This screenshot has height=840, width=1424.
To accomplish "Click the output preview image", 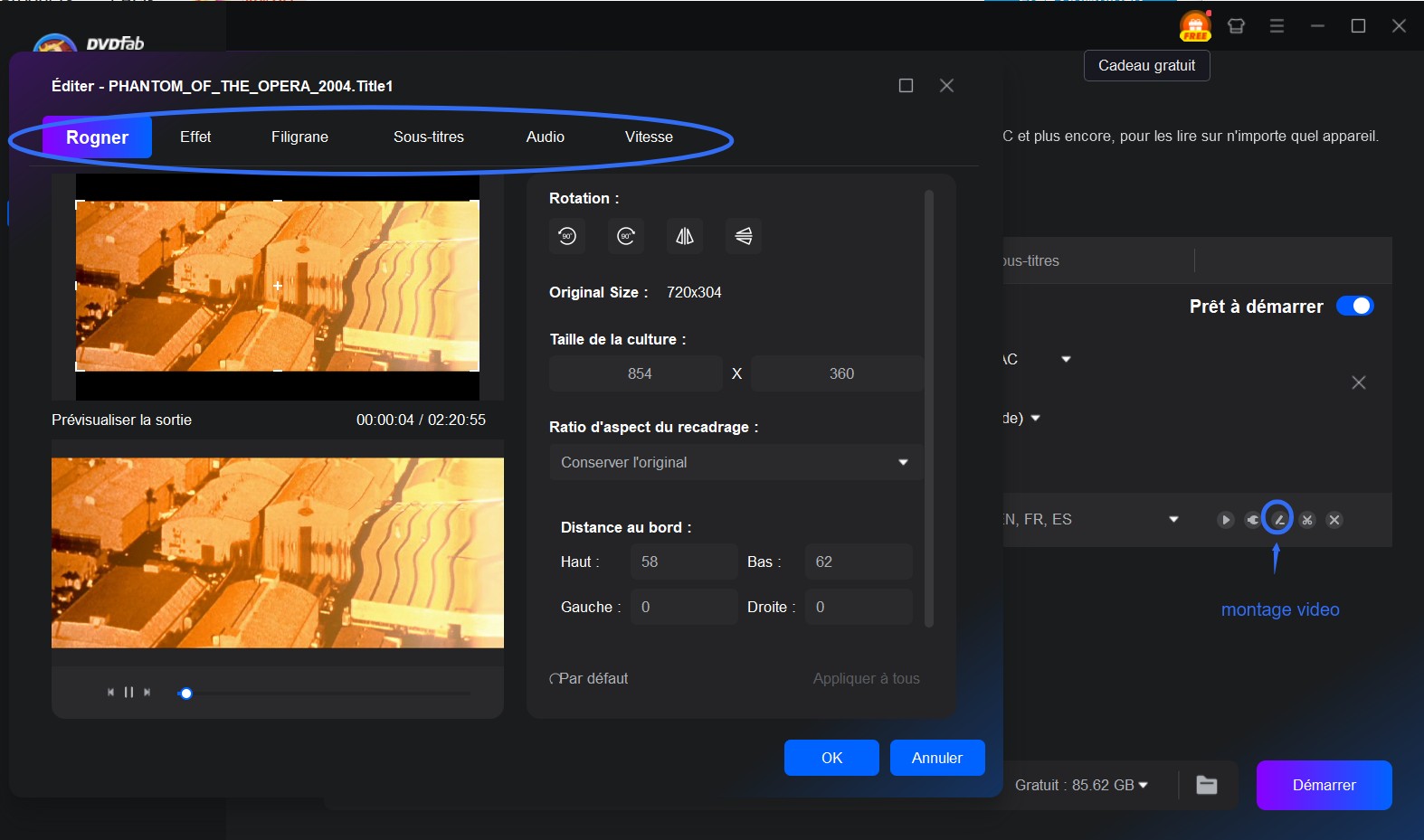I will (x=278, y=552).
